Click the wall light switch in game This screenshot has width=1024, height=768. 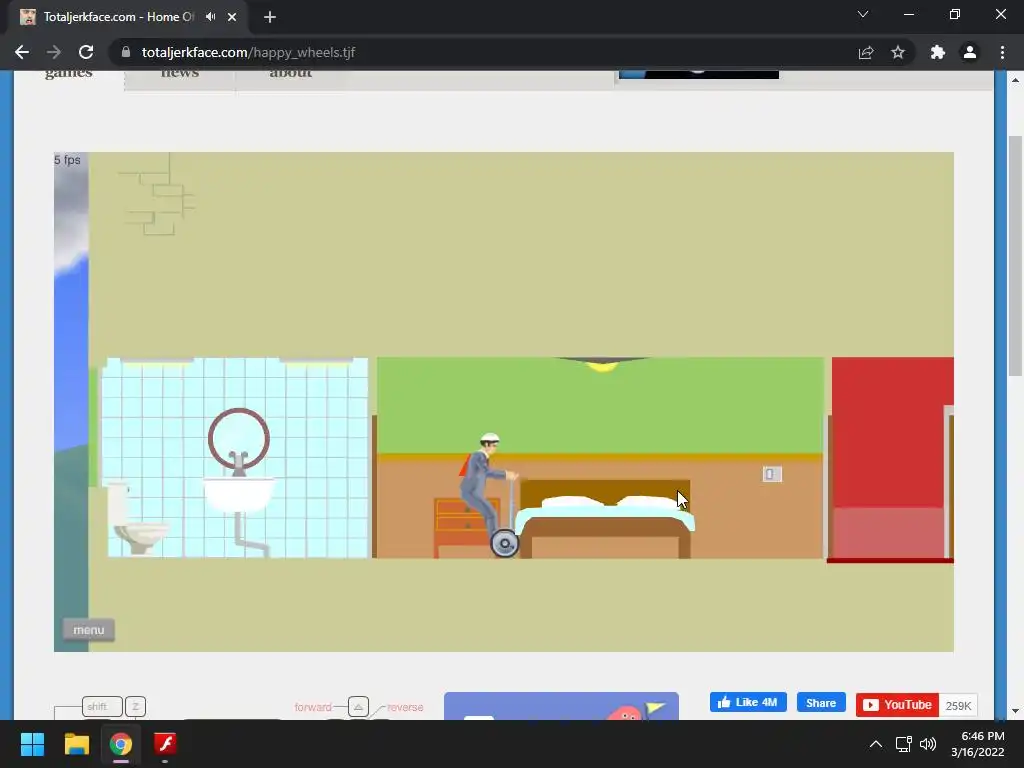tap(772, 474)
